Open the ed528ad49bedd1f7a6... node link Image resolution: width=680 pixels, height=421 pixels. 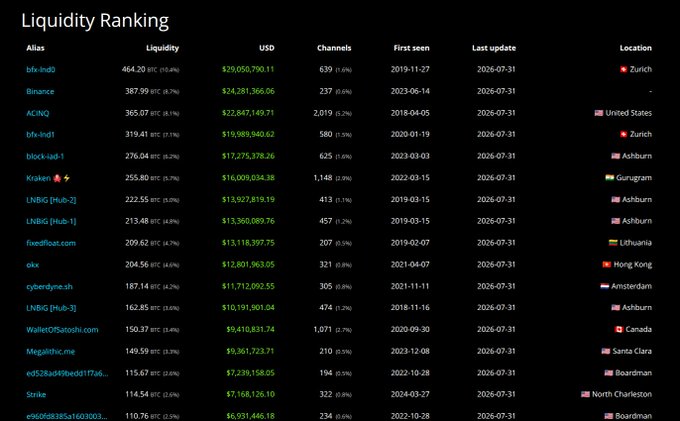67,373
